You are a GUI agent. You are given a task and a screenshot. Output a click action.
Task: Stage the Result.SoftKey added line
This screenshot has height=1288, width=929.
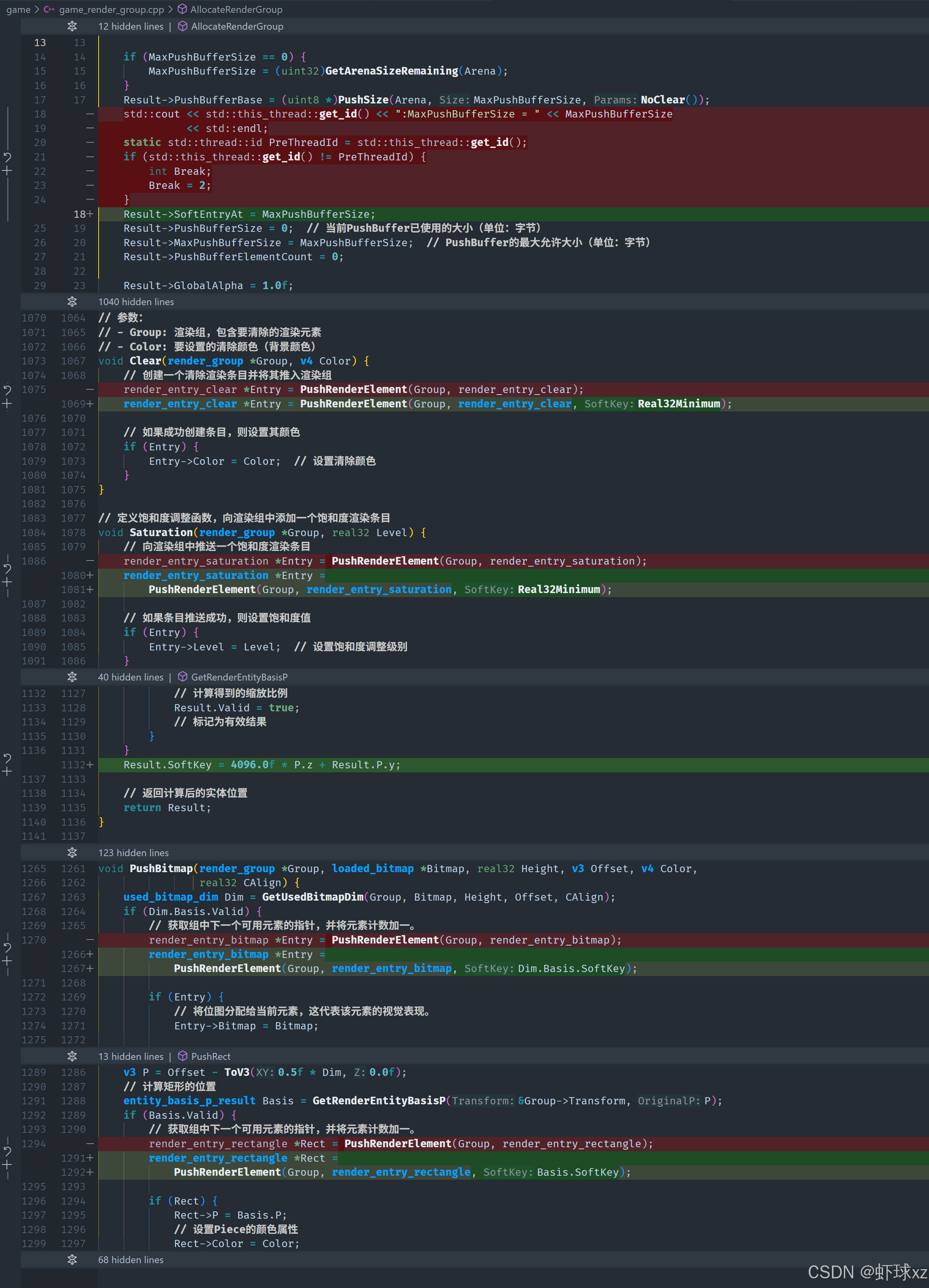click(7, 771)
